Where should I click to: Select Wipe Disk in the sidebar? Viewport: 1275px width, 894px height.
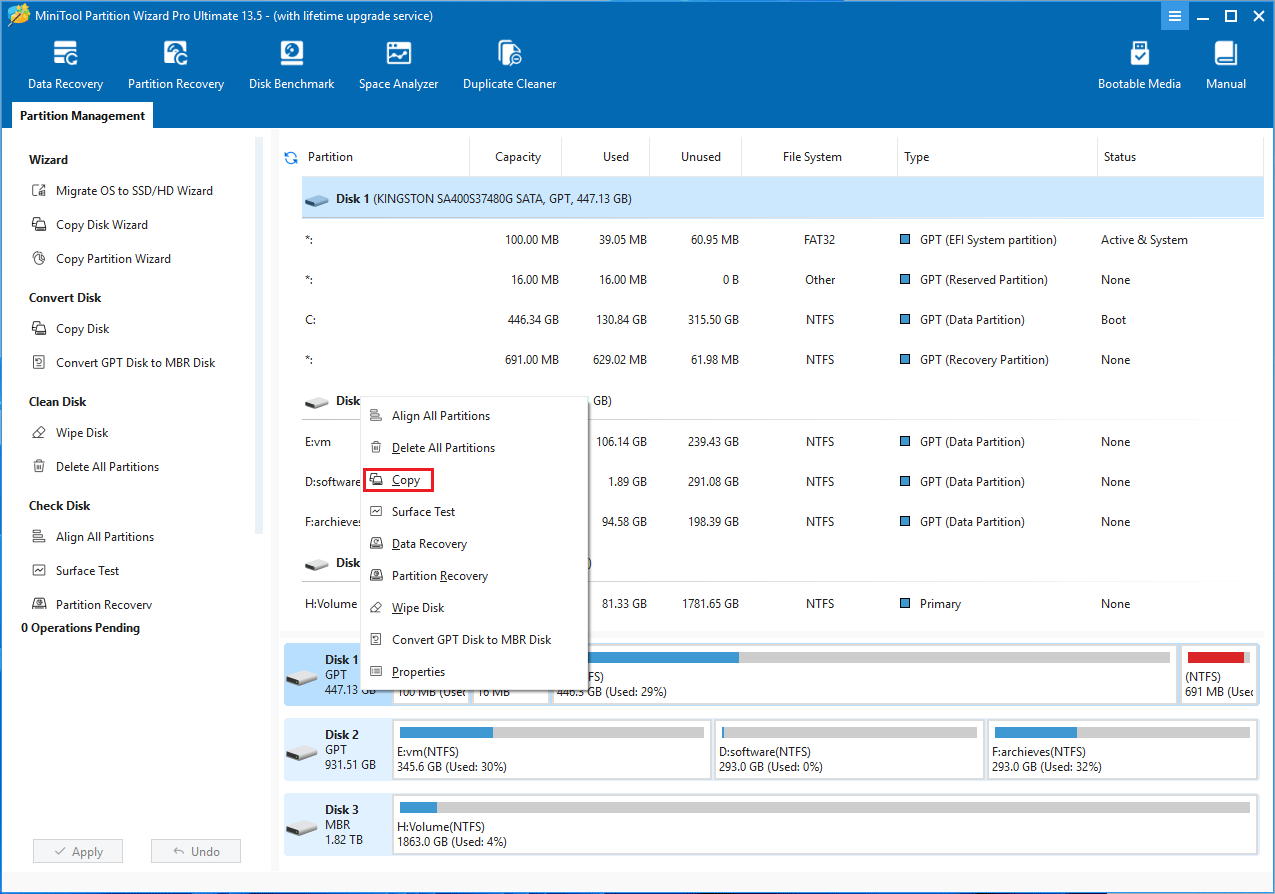point(82,432)
